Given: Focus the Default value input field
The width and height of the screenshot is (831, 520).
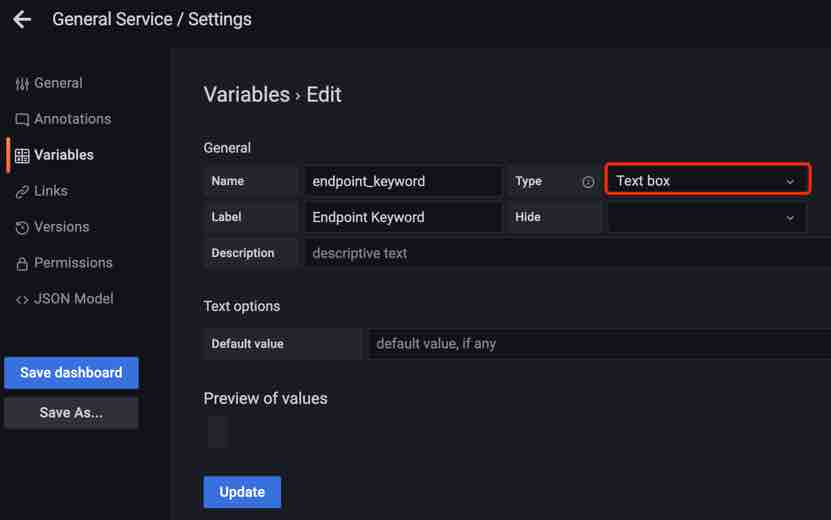Looking at the screenshot, I should [598, 343].
